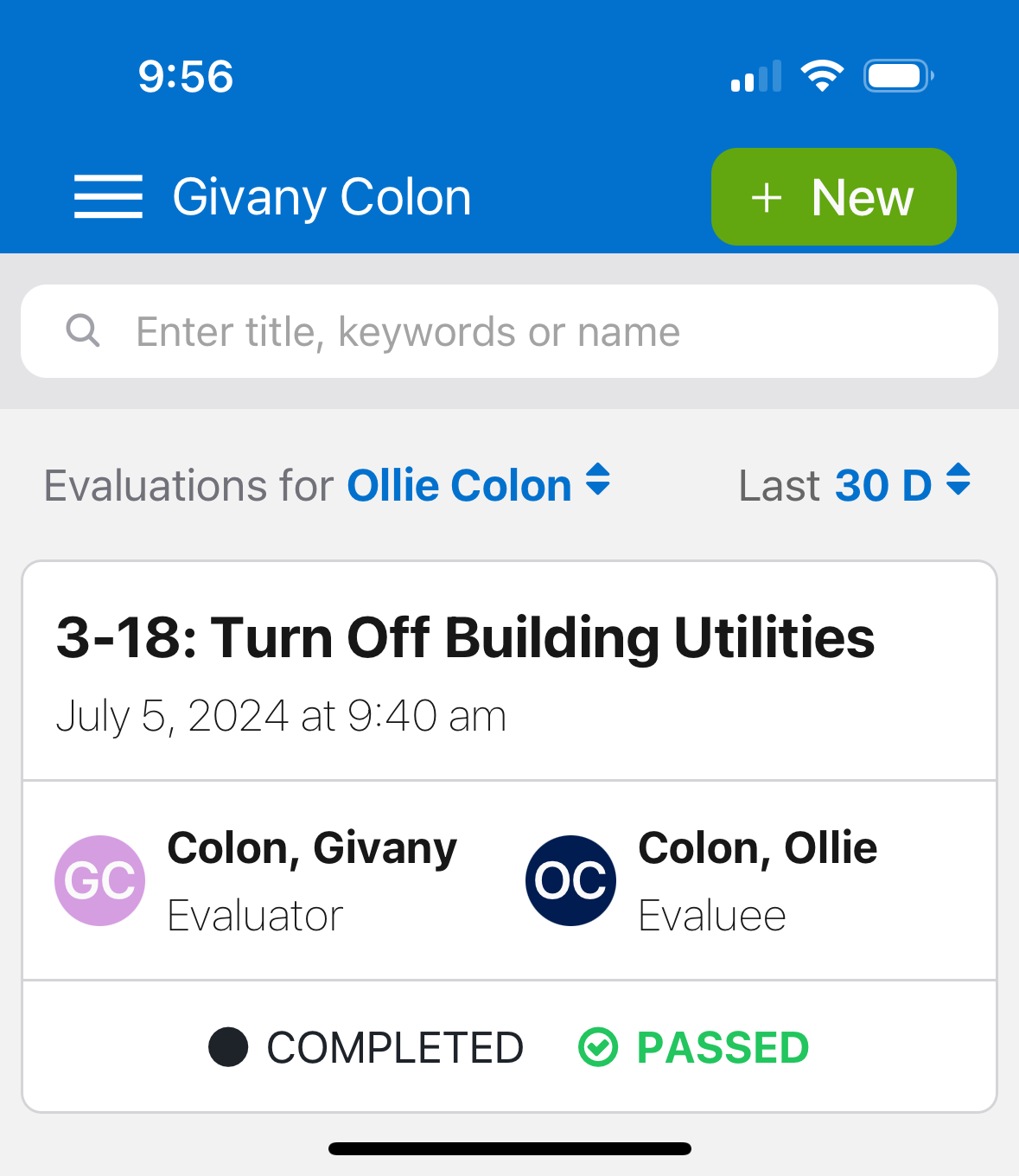Select the GC evaluator avatar

coord(99,880)
